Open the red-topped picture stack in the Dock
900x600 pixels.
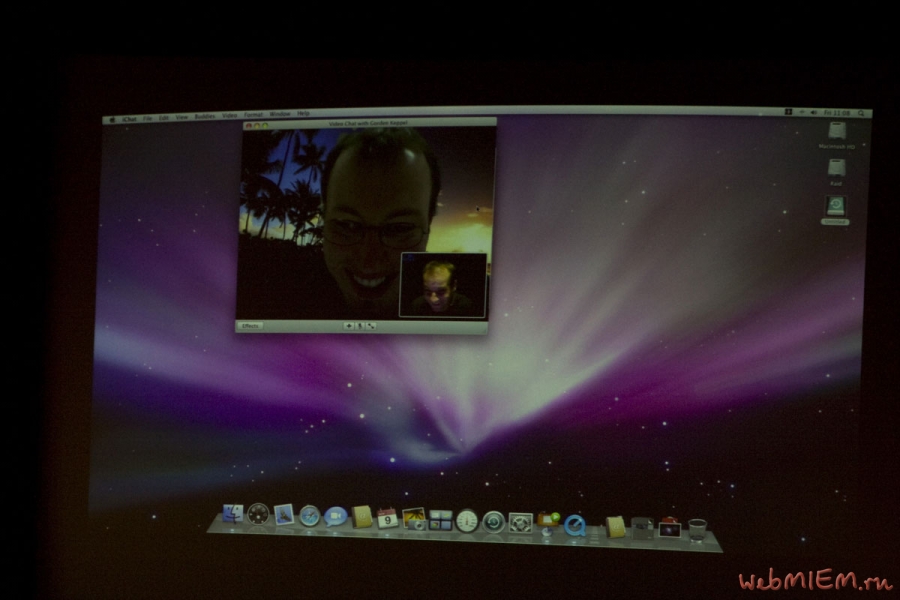[x=669, y=528]
